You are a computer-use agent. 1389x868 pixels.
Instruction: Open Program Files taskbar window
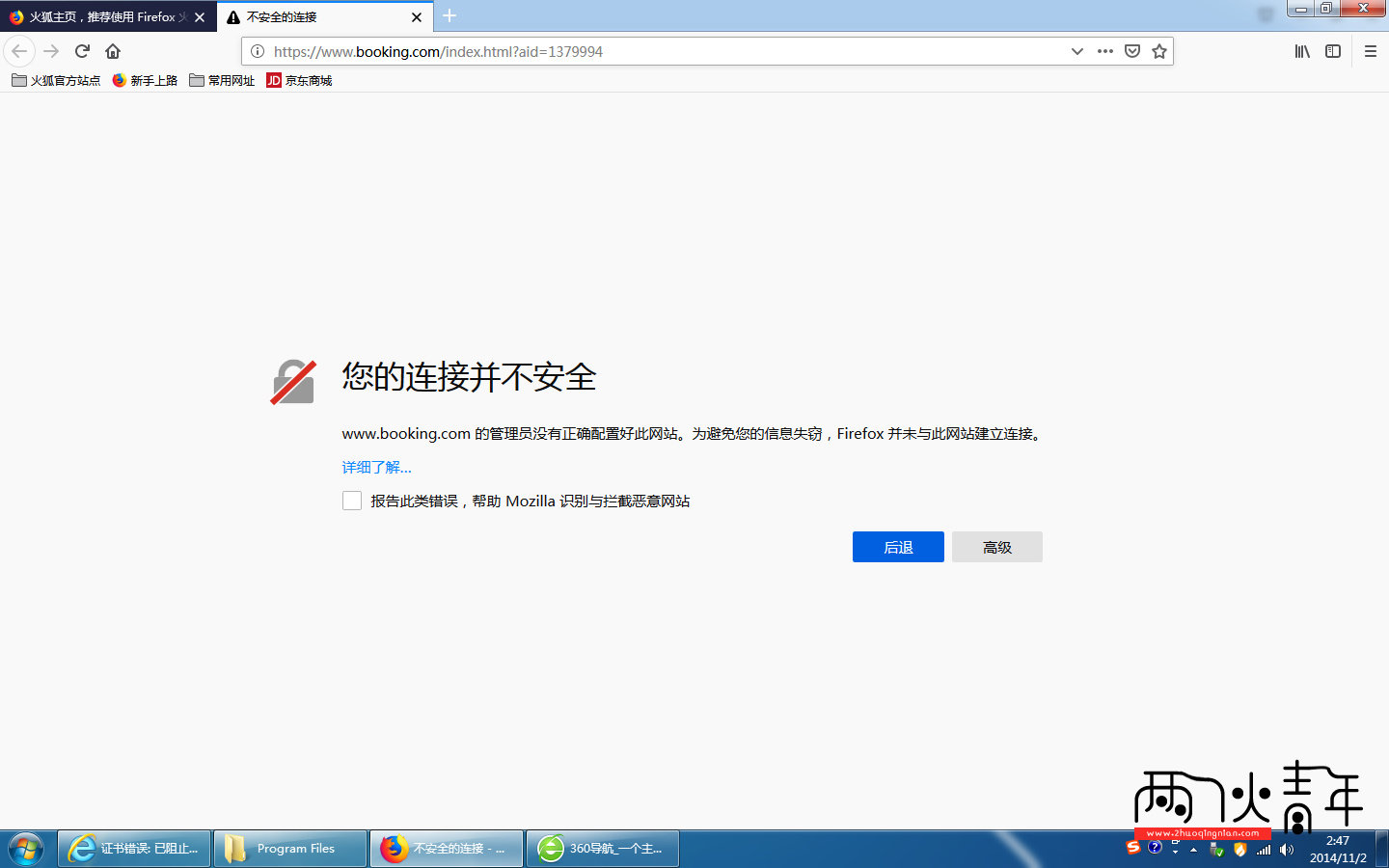pyautogui.click(x=290, y=849)
